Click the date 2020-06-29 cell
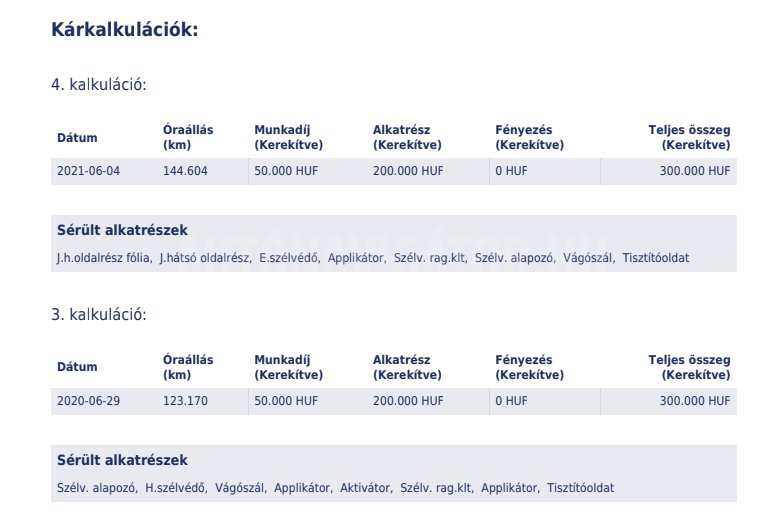 click(89, 401)
